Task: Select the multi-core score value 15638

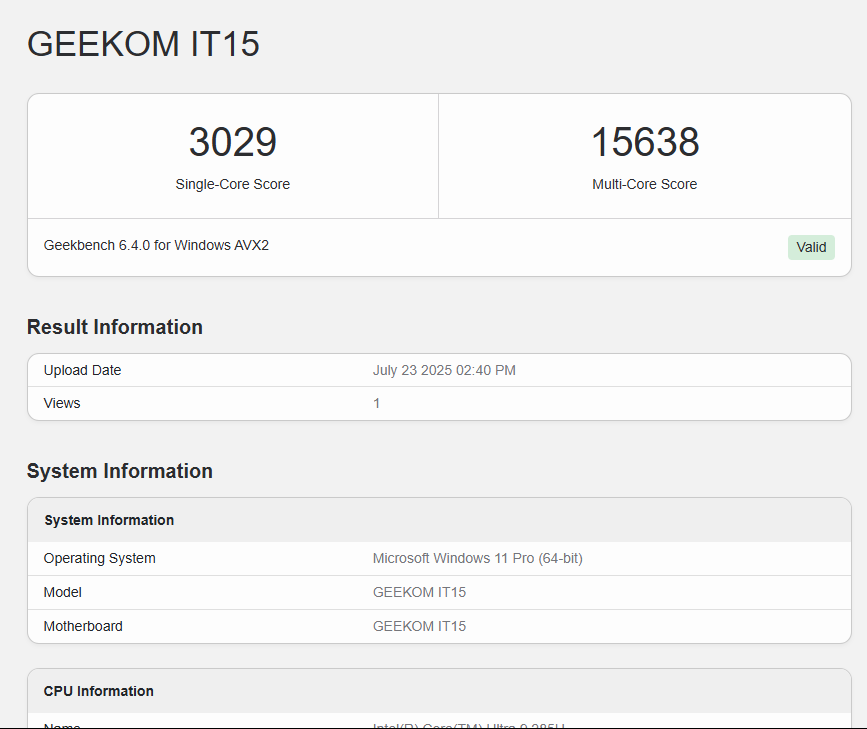Action: click(645, 142)
